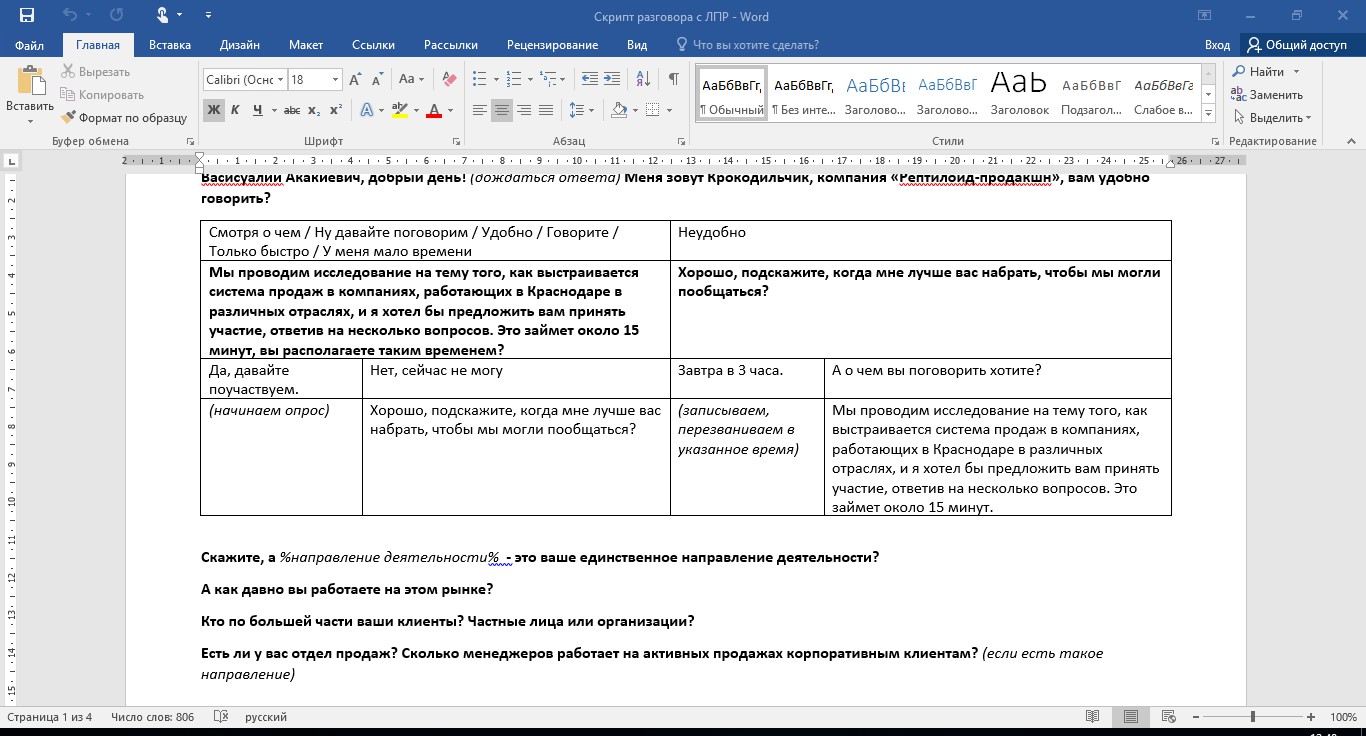The image size is (1366, 736).
Task: Zoom out with the minus button
Action: click(1196, 717)
